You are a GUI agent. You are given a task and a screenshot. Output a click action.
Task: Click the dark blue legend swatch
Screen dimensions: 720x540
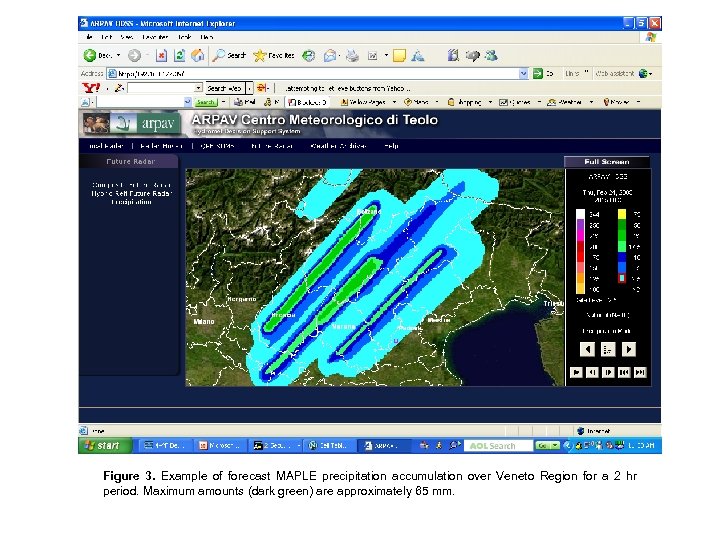622,257
